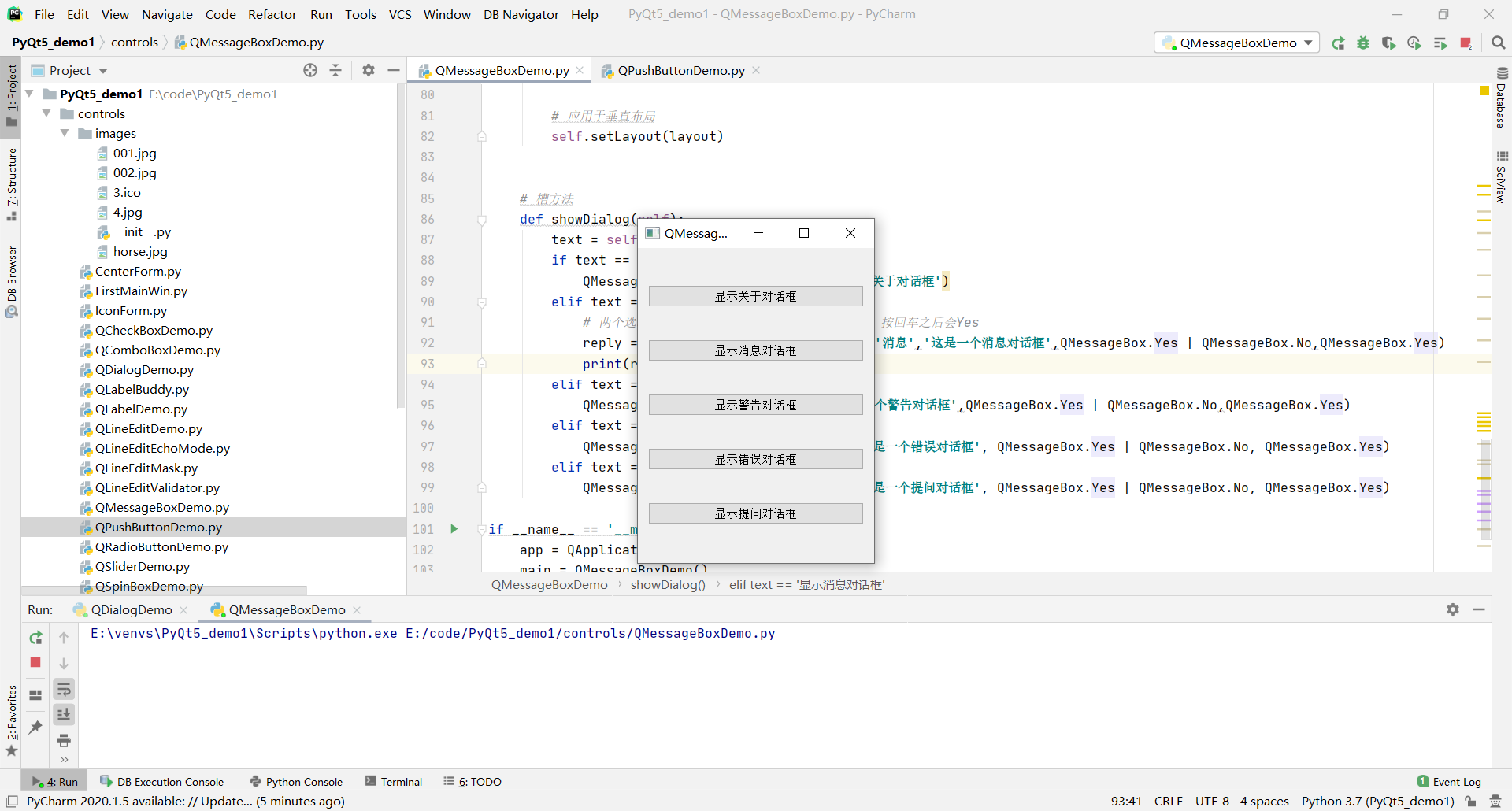Open Project panel settings gear
Image resolution: width=1512 pixels, height=811 pixels.
369,71
